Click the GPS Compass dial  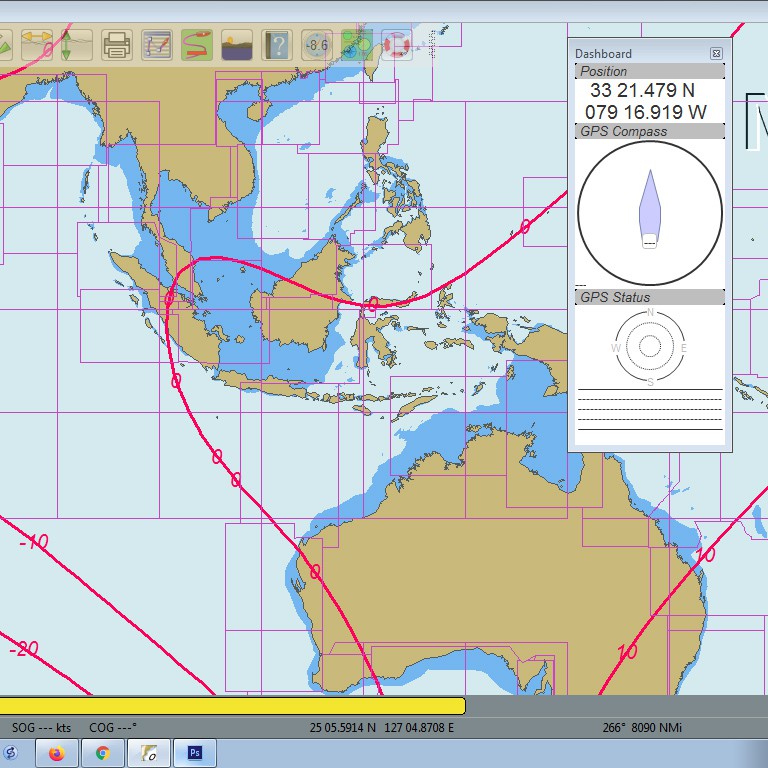pos(650,212)
